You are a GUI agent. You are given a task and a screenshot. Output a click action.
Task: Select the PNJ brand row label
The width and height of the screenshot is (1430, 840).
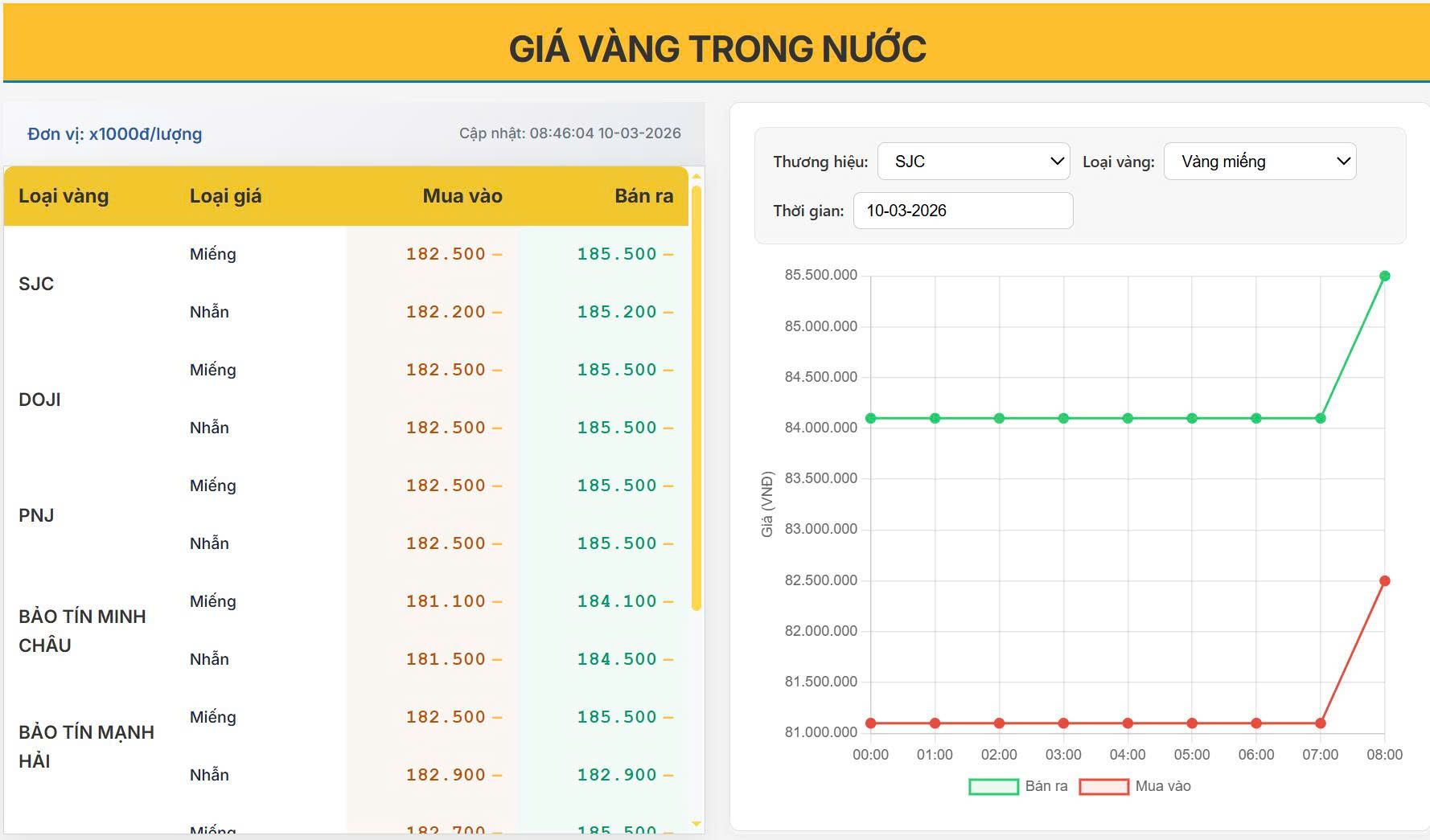click(36, 515)
